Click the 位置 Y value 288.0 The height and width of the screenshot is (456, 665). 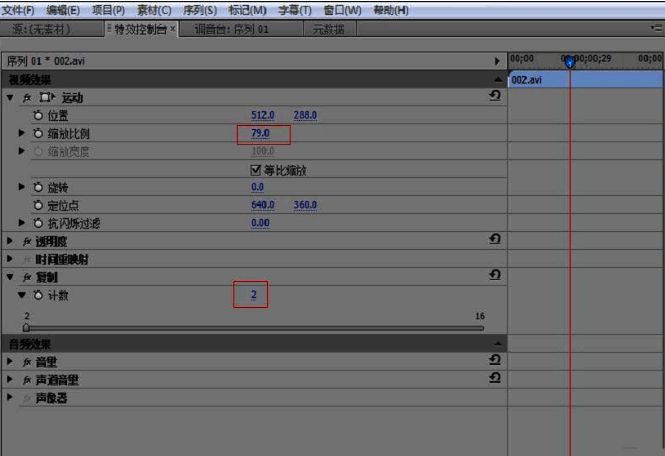point(305,115)
